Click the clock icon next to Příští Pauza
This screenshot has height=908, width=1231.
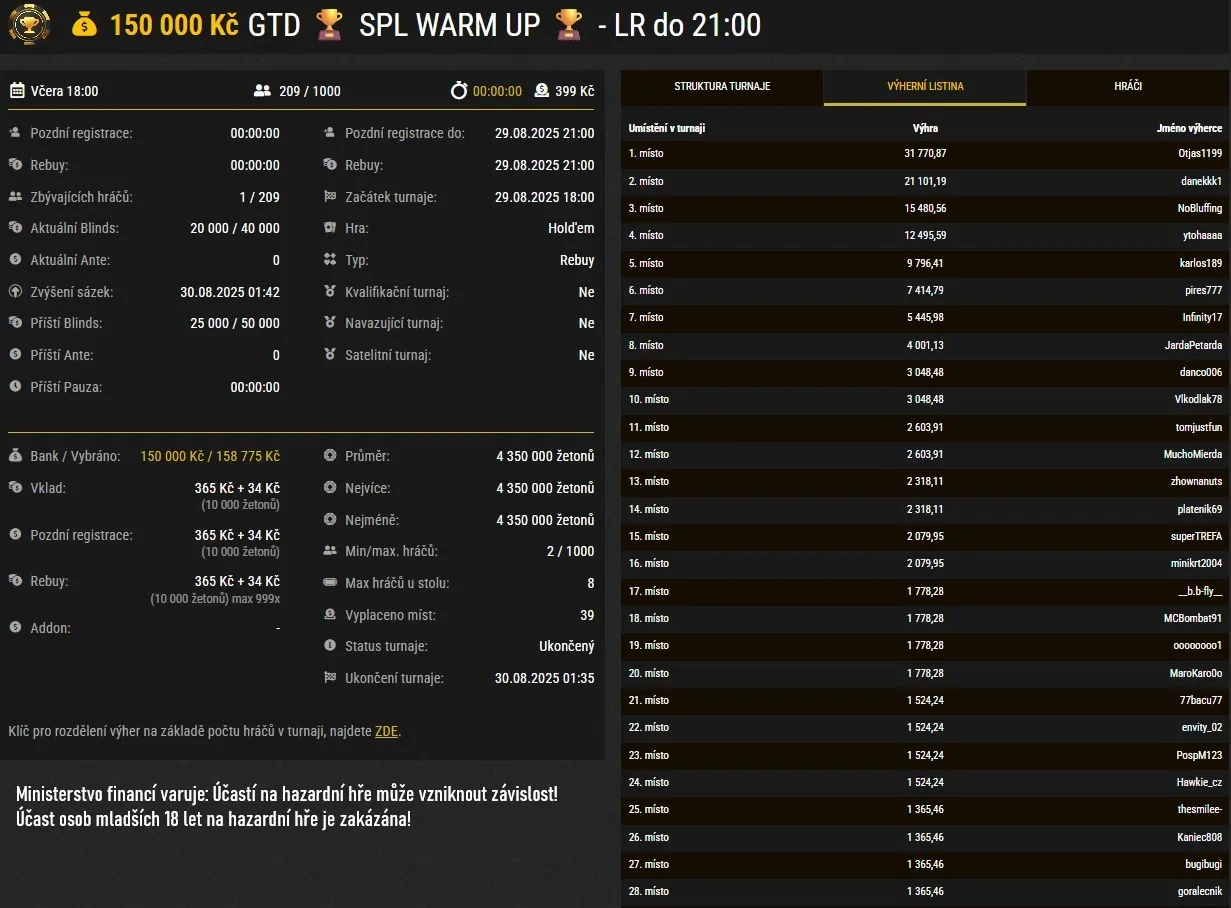[14, 387]
